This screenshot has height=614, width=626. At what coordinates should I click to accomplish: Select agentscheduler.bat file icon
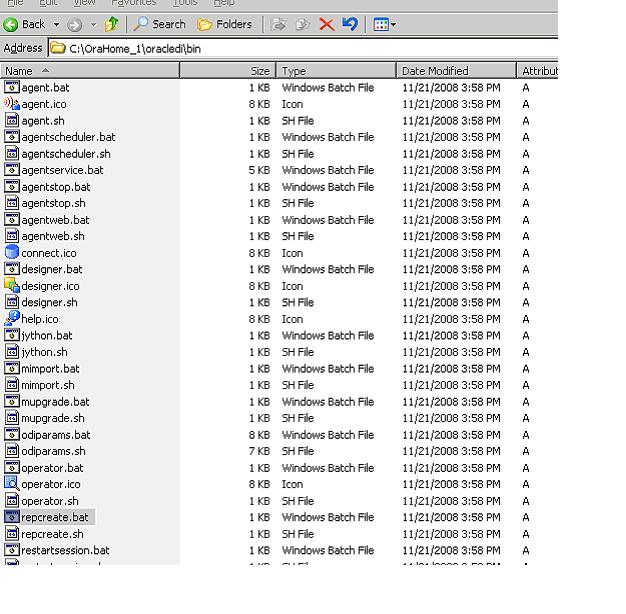[12, 137]
